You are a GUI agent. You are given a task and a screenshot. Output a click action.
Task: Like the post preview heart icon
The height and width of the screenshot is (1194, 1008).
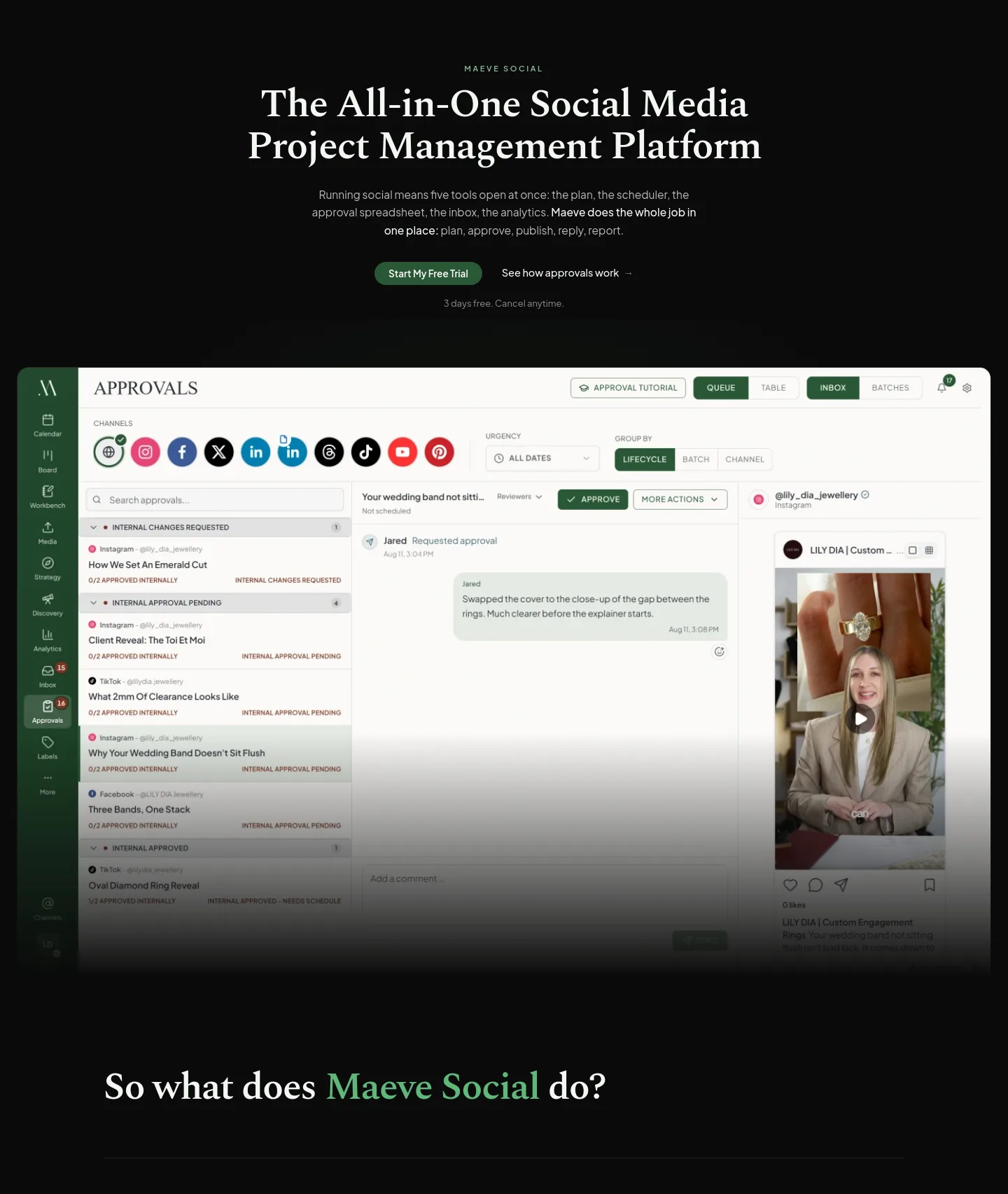point(790,885)
